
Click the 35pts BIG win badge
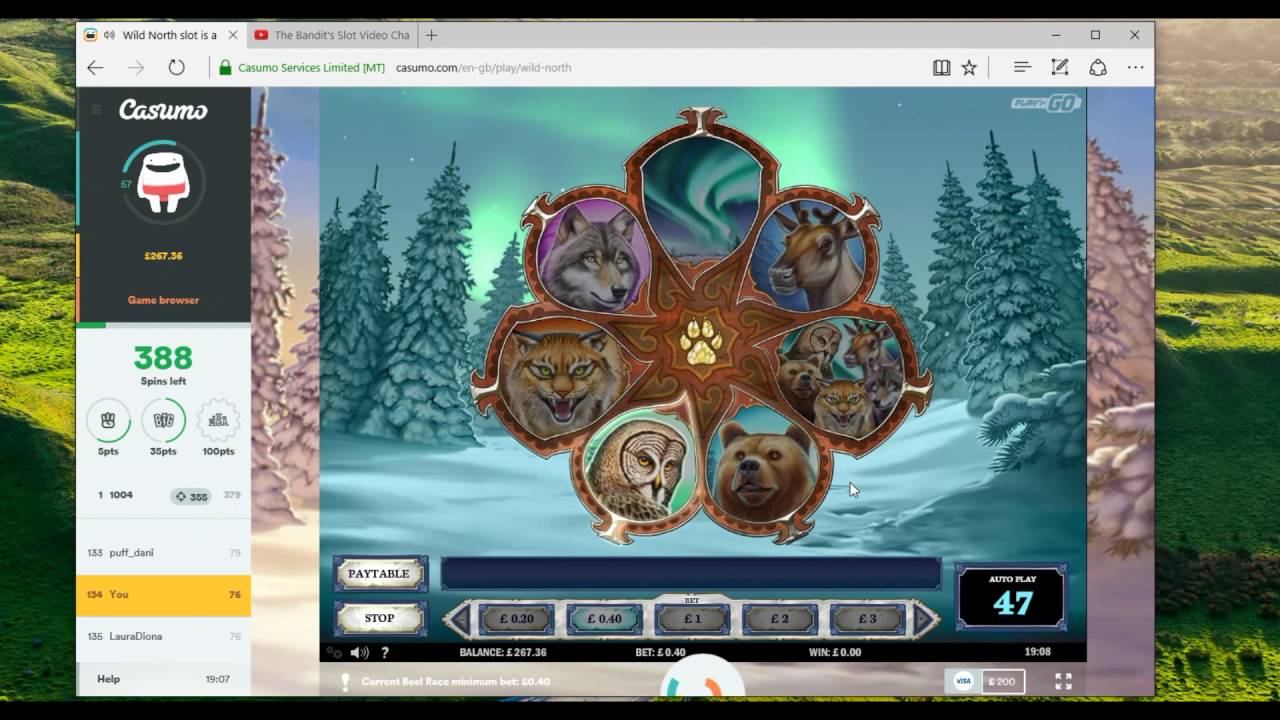point(163,421)
